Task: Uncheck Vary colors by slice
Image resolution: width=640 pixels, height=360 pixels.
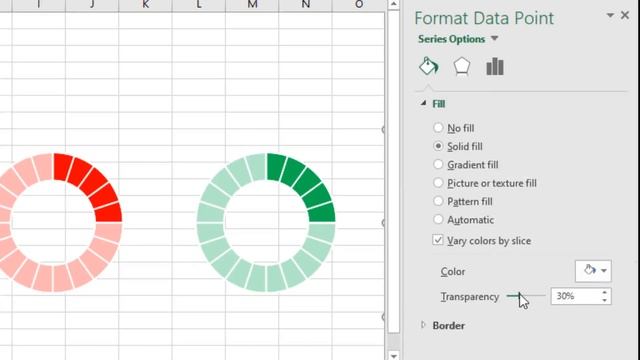Action: pyautogui.click(x=438, y=240)
